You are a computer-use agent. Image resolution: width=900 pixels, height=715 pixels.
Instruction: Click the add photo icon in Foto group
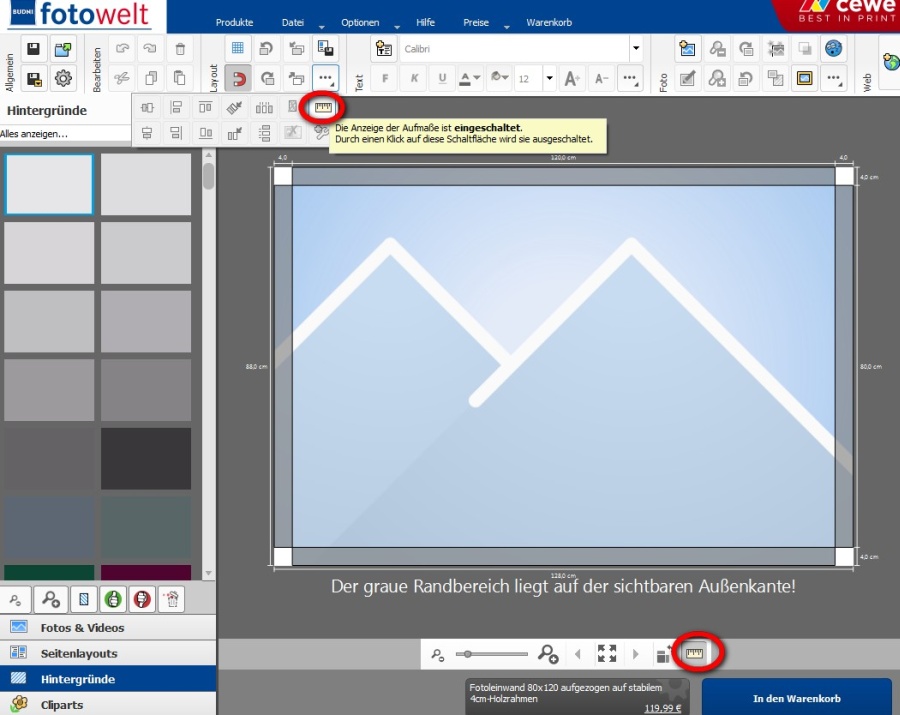point(687,49)
